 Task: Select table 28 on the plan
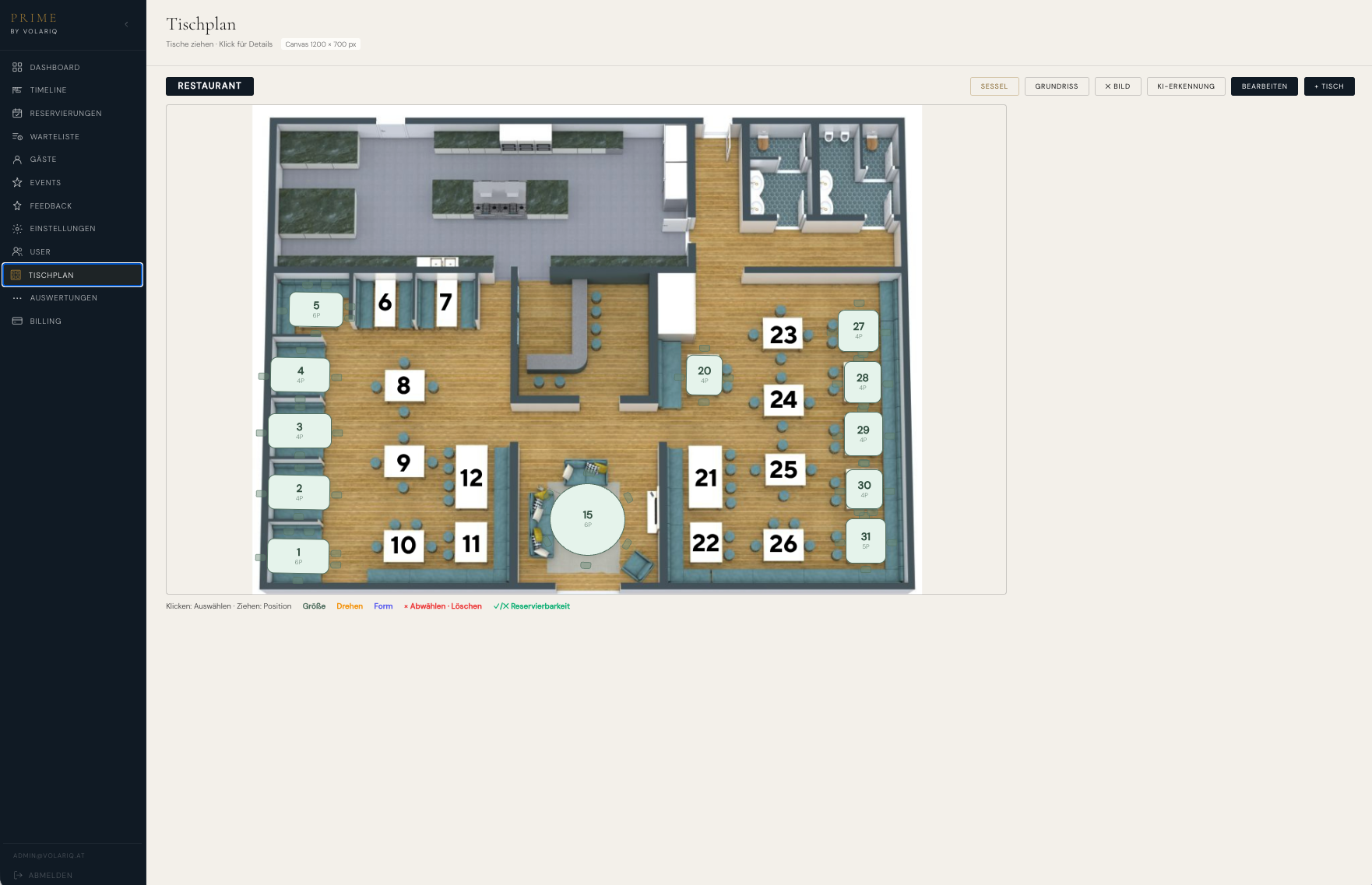click(x=863, y=381)
